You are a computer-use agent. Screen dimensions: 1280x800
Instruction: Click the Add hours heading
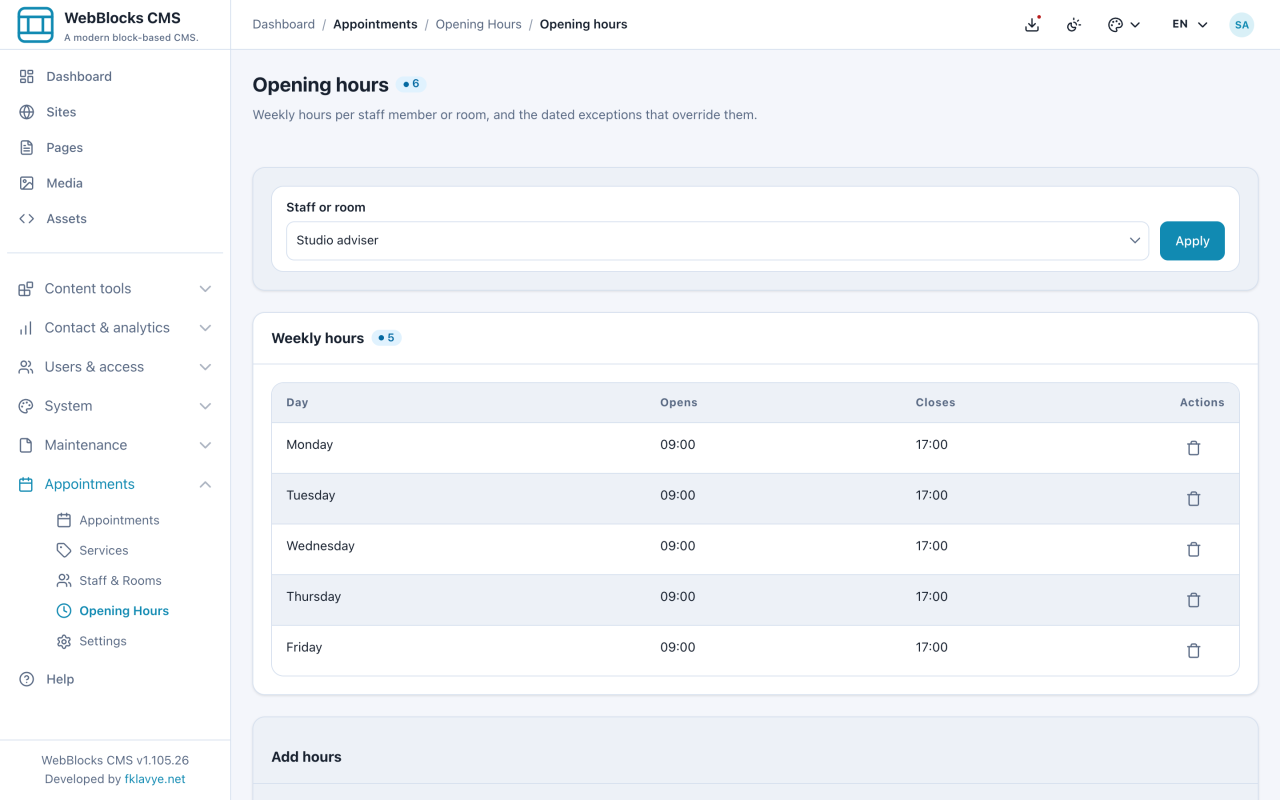click(307, 757)
